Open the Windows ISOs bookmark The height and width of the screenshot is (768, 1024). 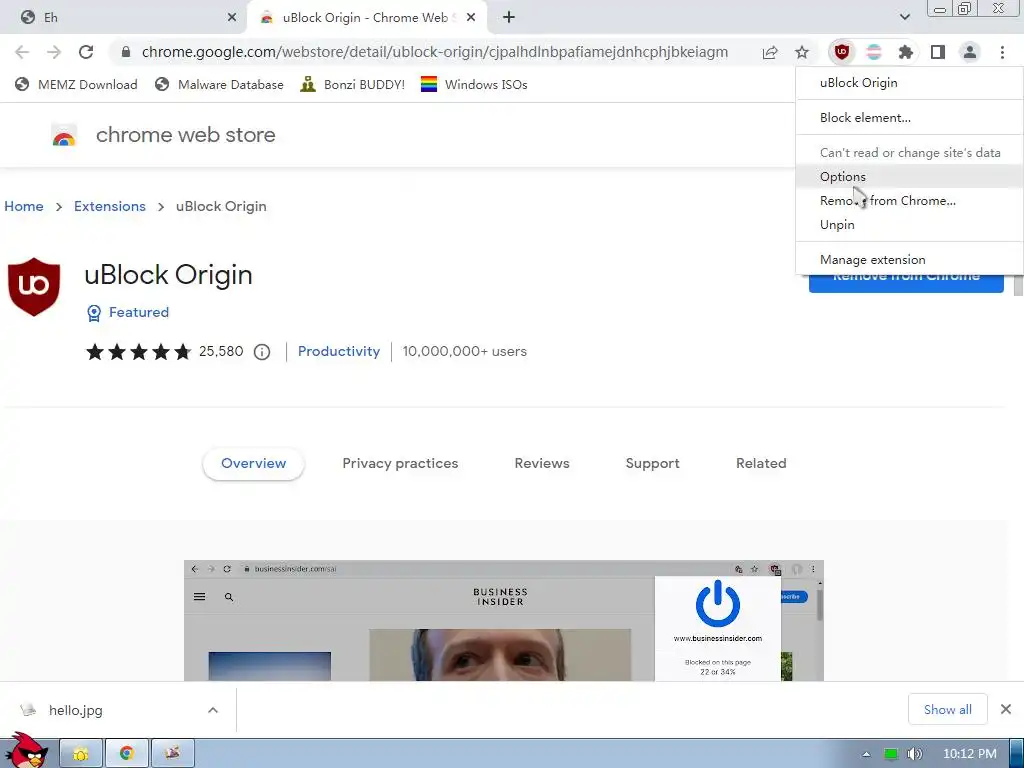(474, 84)
